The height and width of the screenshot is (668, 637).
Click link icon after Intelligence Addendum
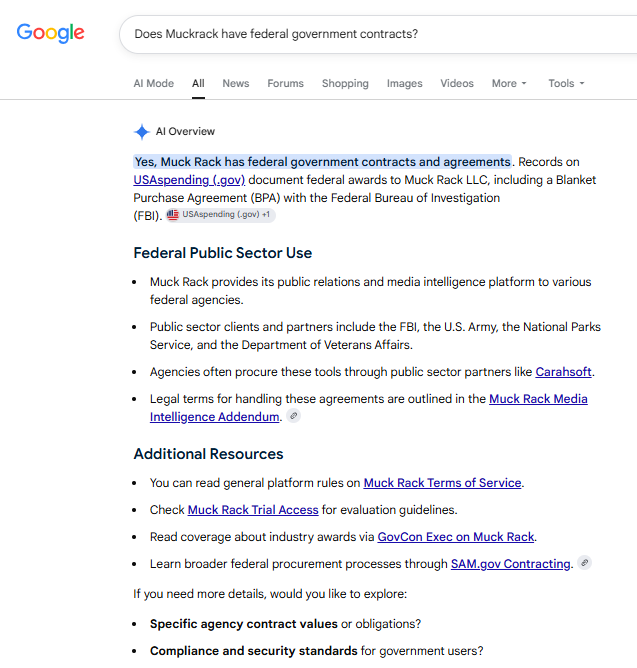click(x=293, y=416)
